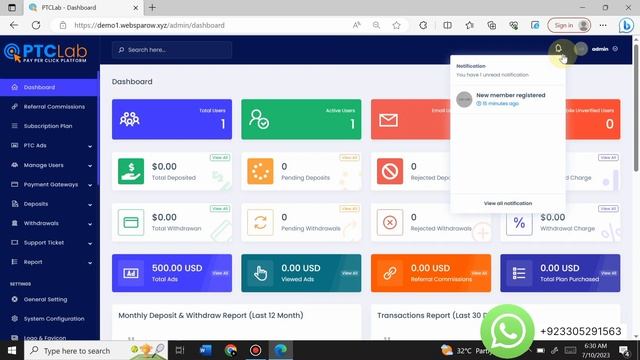Click the browser Sign in button
Image resolution: width=640 pixels, height=360 pixels.
pyautogui.click(x=569, y=25)
